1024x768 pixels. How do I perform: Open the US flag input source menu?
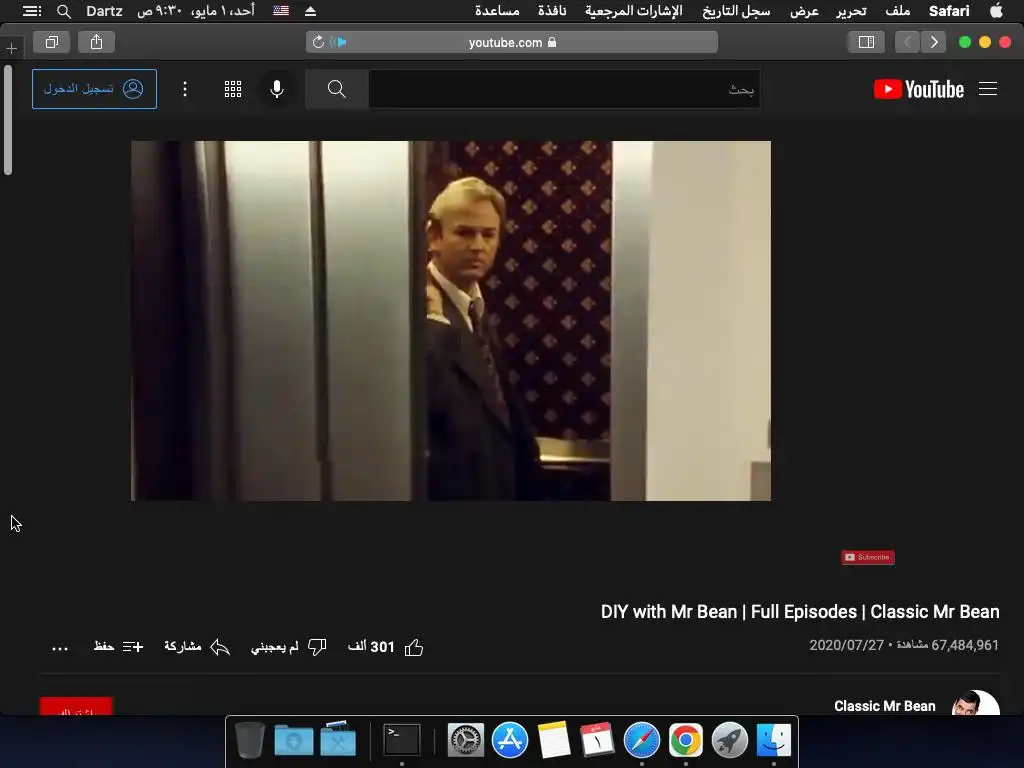281,10
